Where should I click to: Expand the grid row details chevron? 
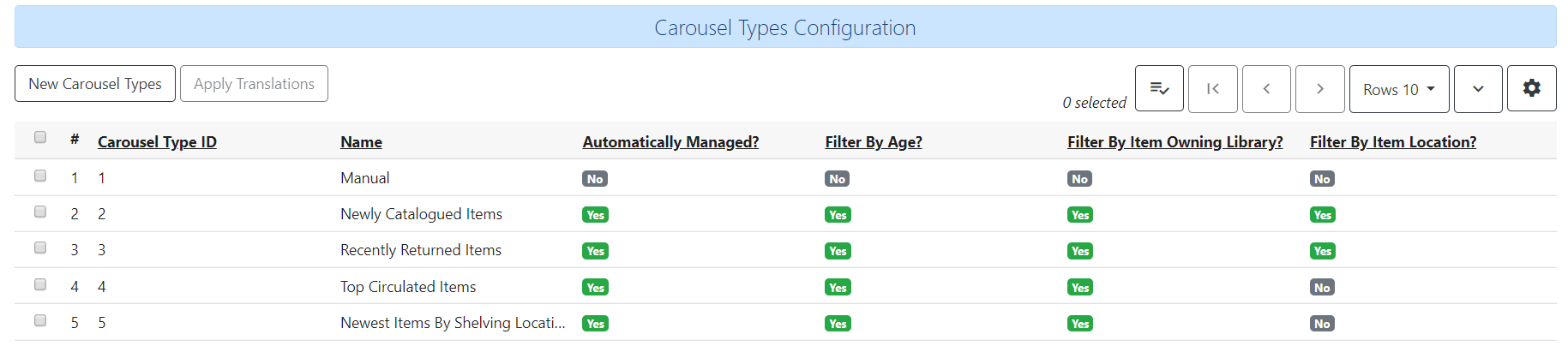1478,89
